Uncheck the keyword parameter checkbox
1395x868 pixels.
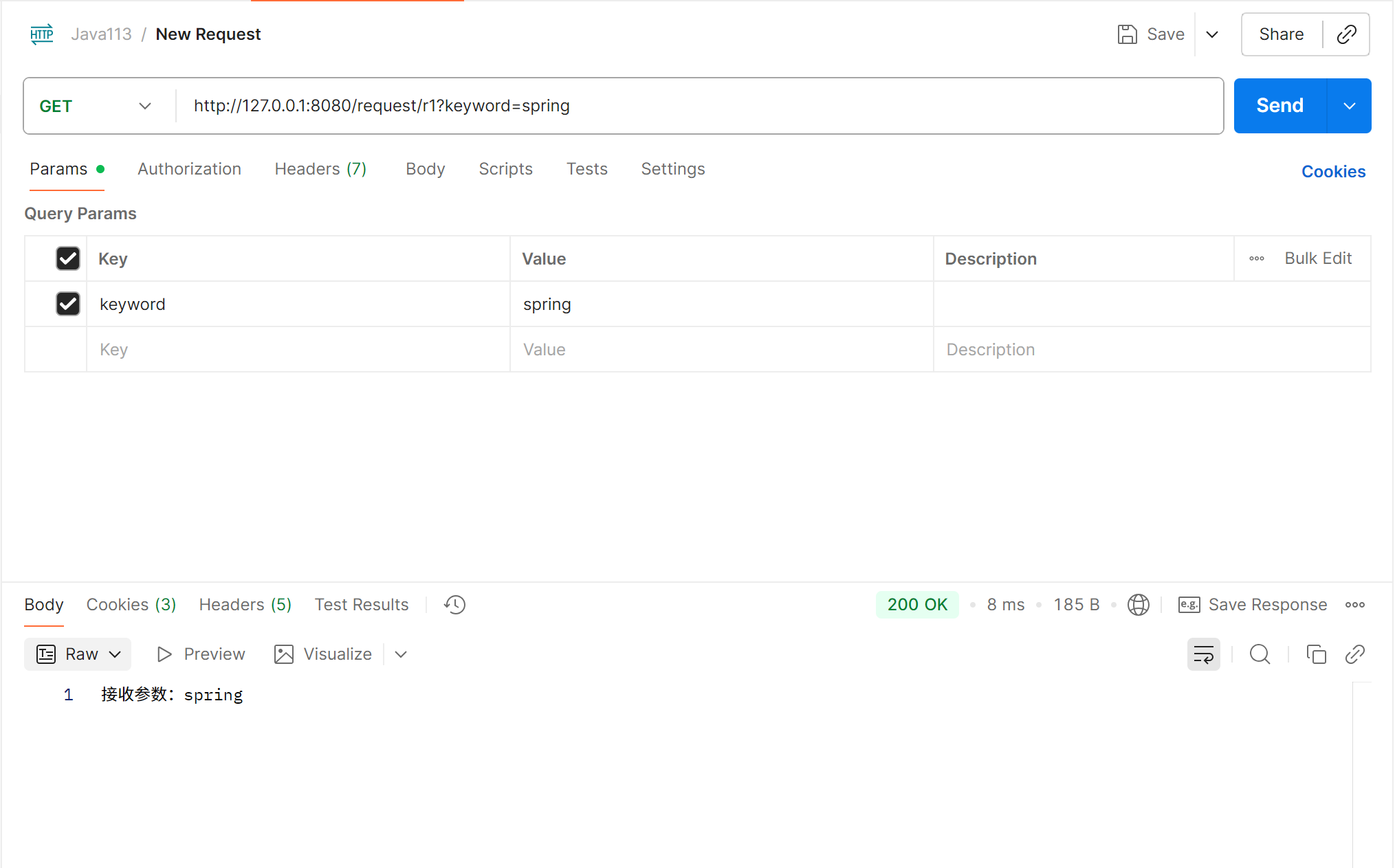68,304
